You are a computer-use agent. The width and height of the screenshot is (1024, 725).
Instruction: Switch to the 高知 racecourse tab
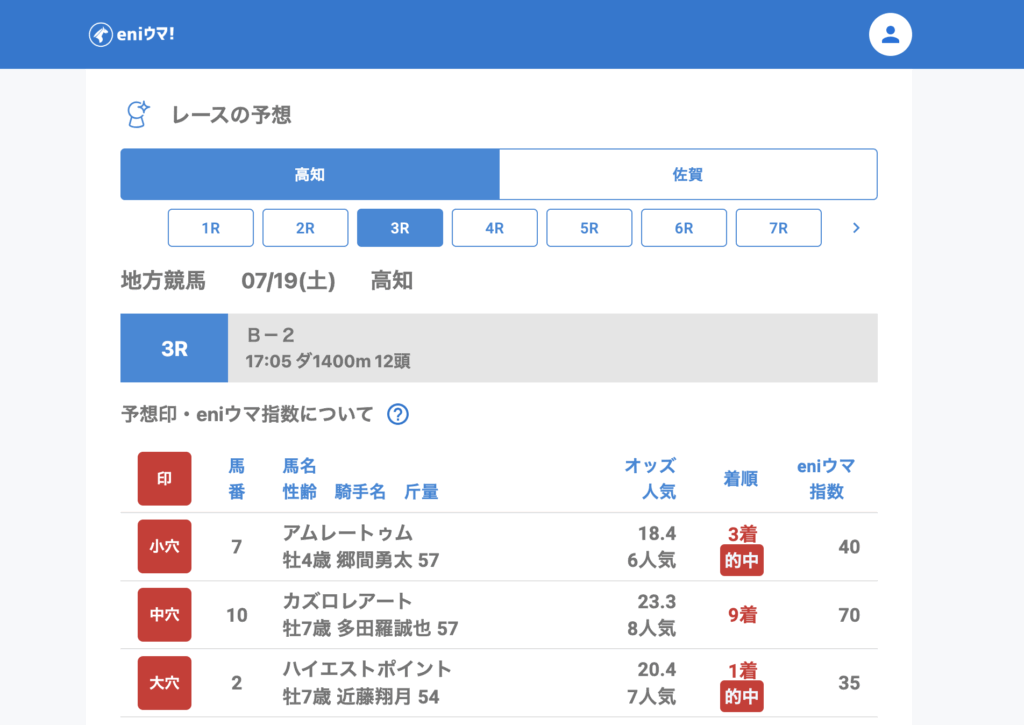click(310, 175)
